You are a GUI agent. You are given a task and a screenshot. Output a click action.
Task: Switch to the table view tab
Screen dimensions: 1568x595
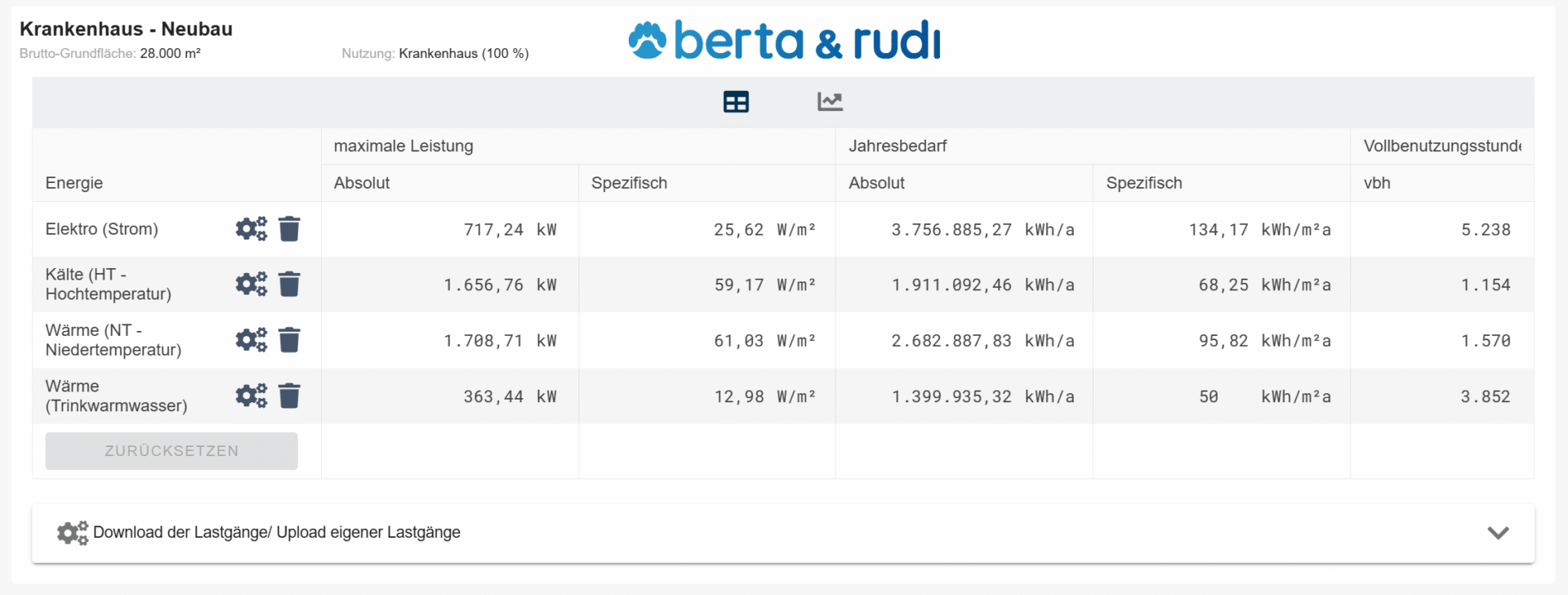pos(736,101)
